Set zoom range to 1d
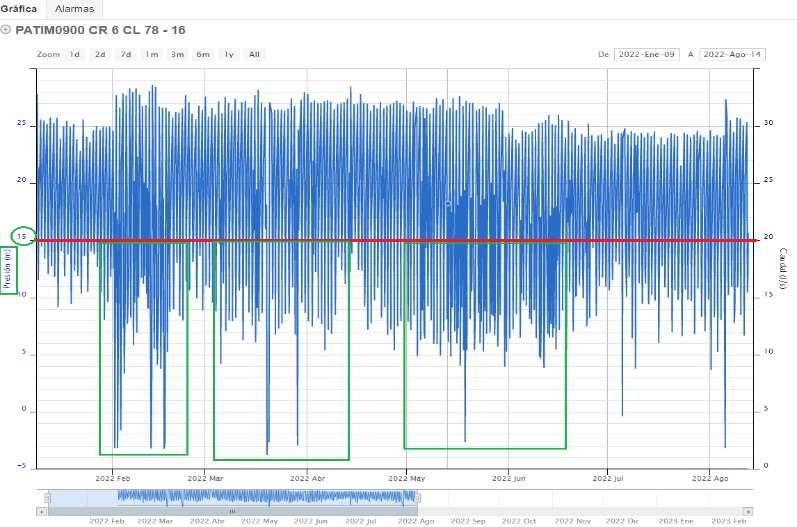The image size is (797, 527). 75,54
